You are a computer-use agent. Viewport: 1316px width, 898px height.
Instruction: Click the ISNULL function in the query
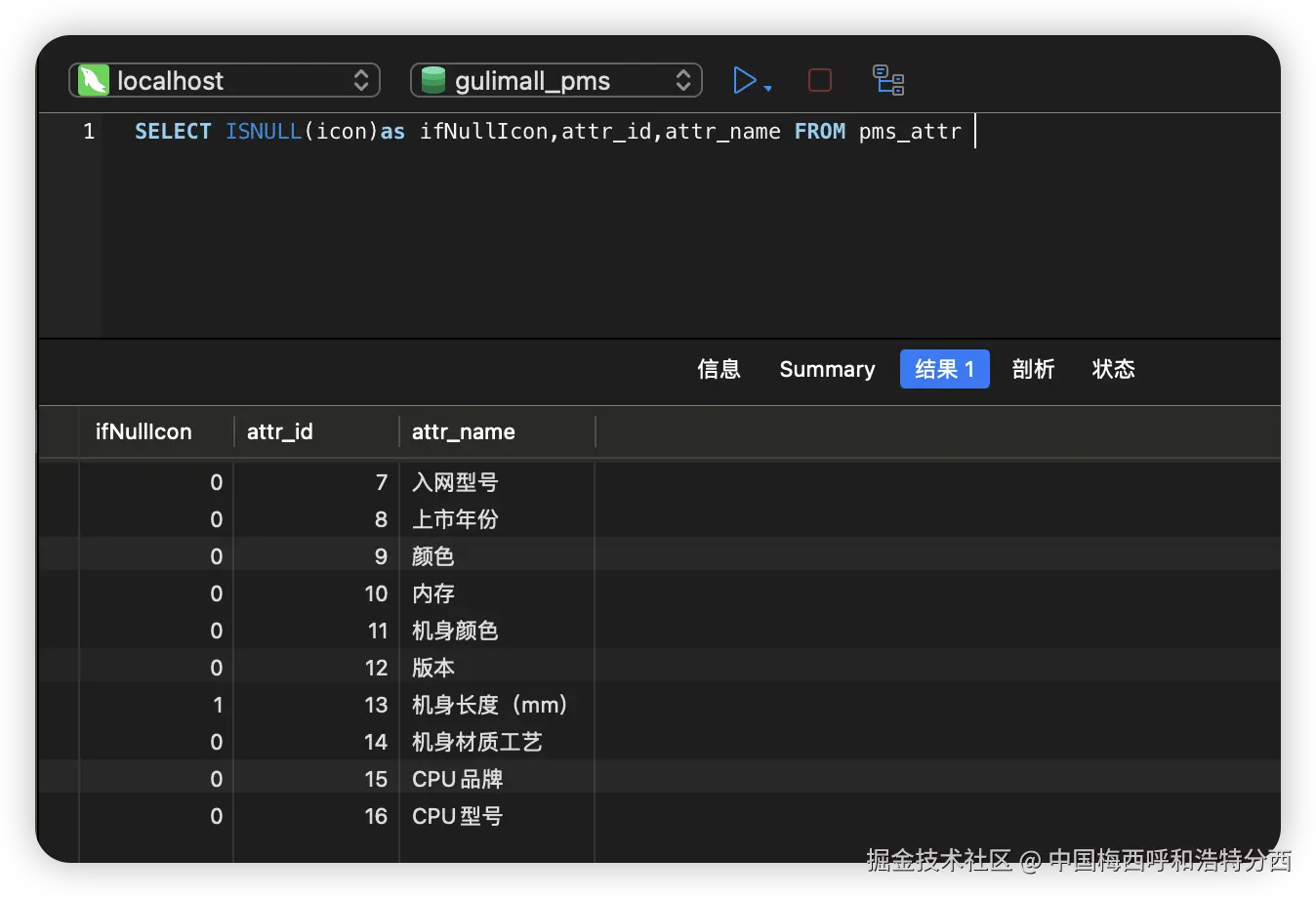pos(264,131)
